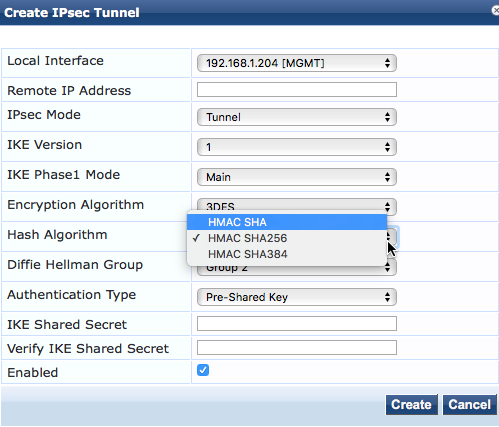
Task: Open the Local Interface dropdown
Action: click(297, 63)
